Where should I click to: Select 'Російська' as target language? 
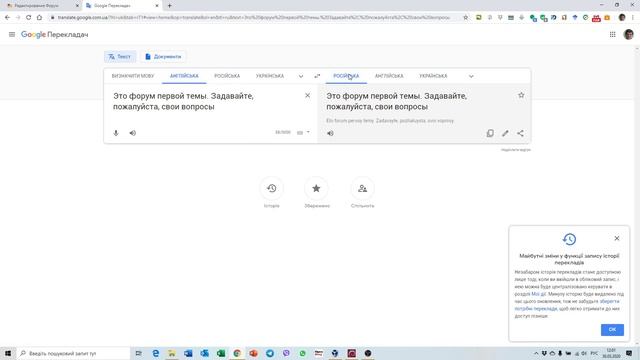pyautogui.click(x=346, y=76)
